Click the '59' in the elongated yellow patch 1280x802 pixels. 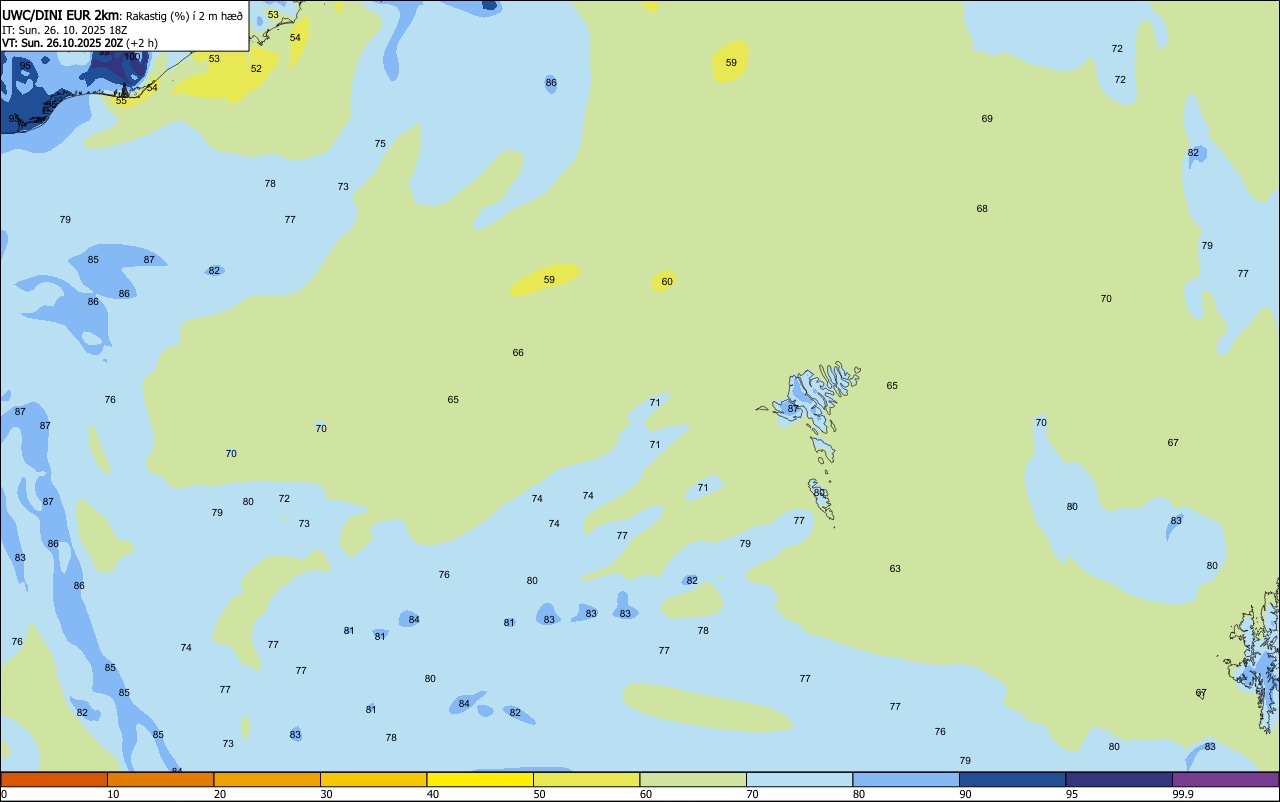pos(549,280)
